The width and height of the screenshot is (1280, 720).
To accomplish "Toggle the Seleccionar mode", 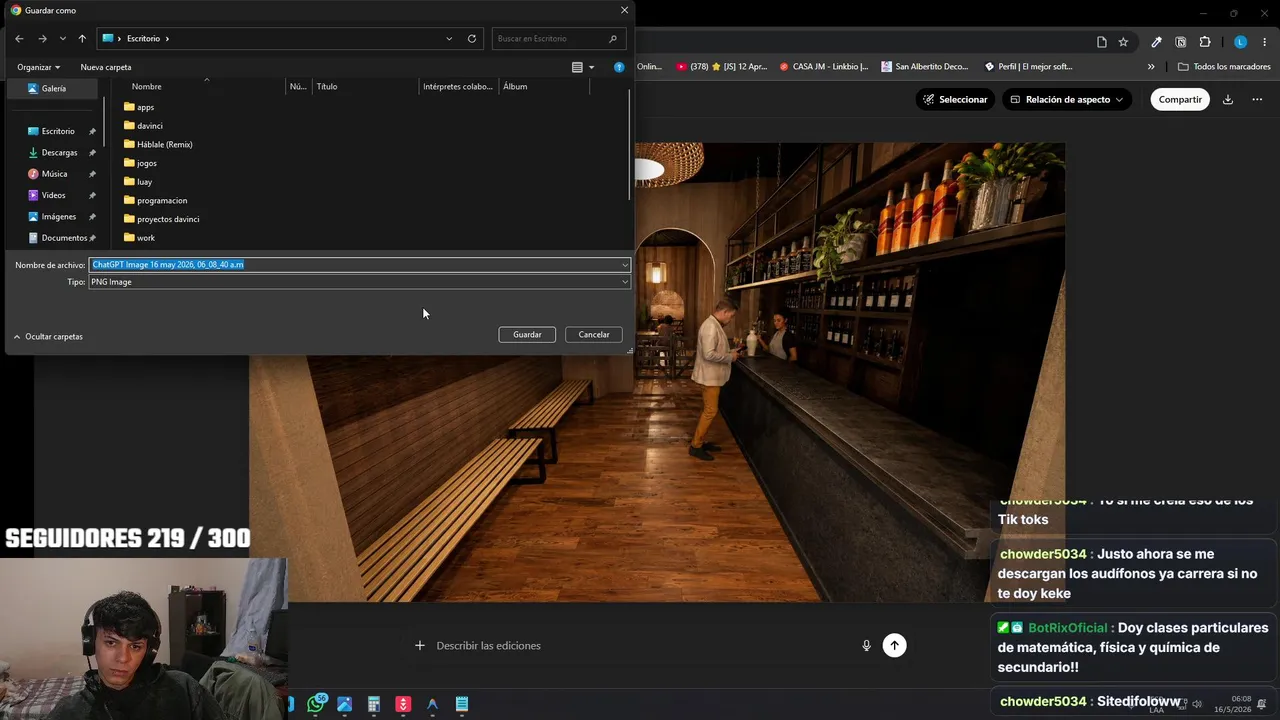I will 955,99.
